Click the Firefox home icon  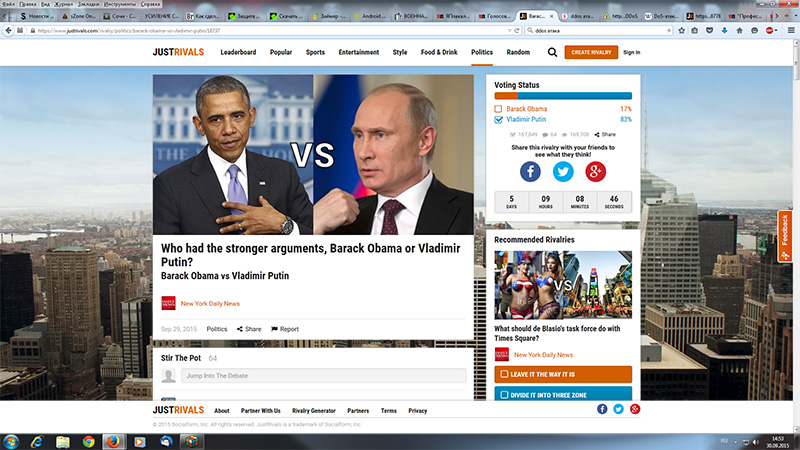point(739,31)
